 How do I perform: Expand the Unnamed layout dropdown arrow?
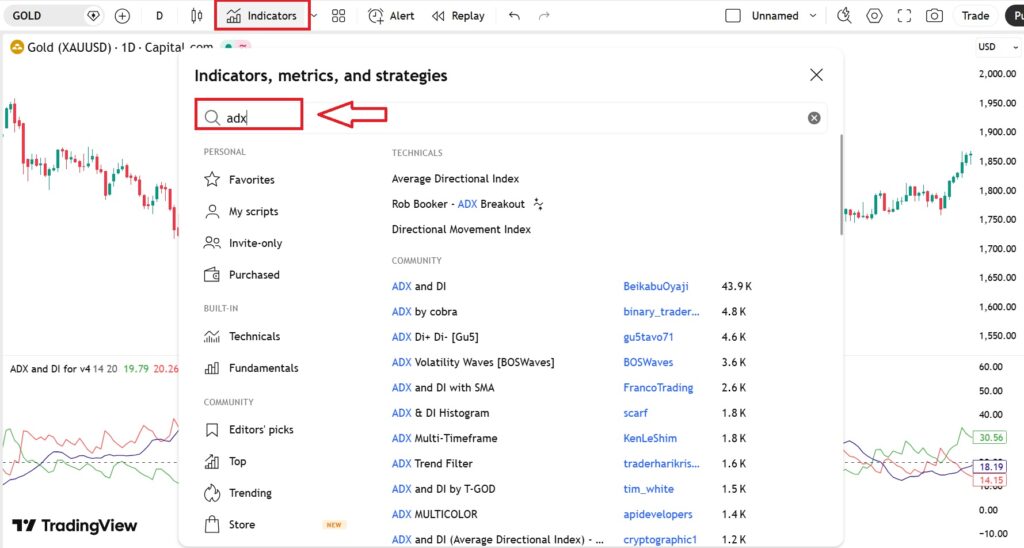click(x=813, y=16)
